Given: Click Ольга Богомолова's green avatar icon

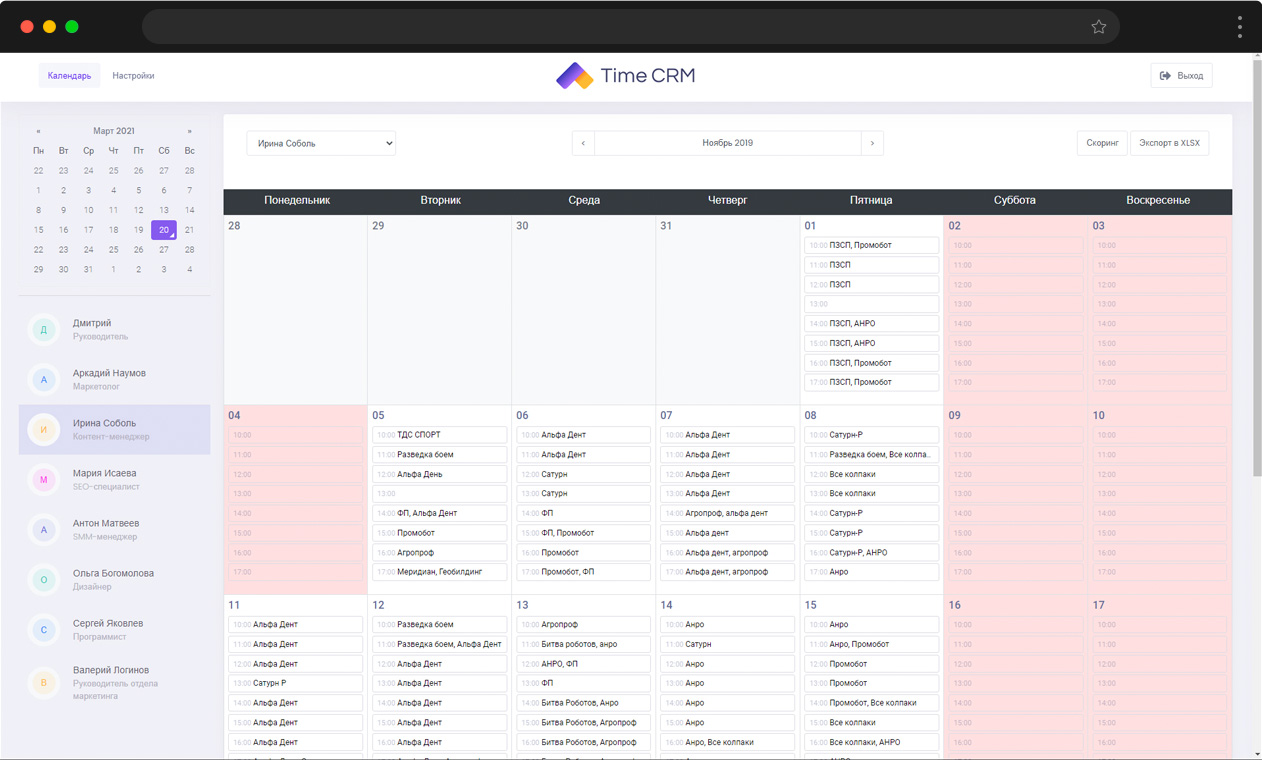Looking at the screenshot, I should tap(44, 580).
